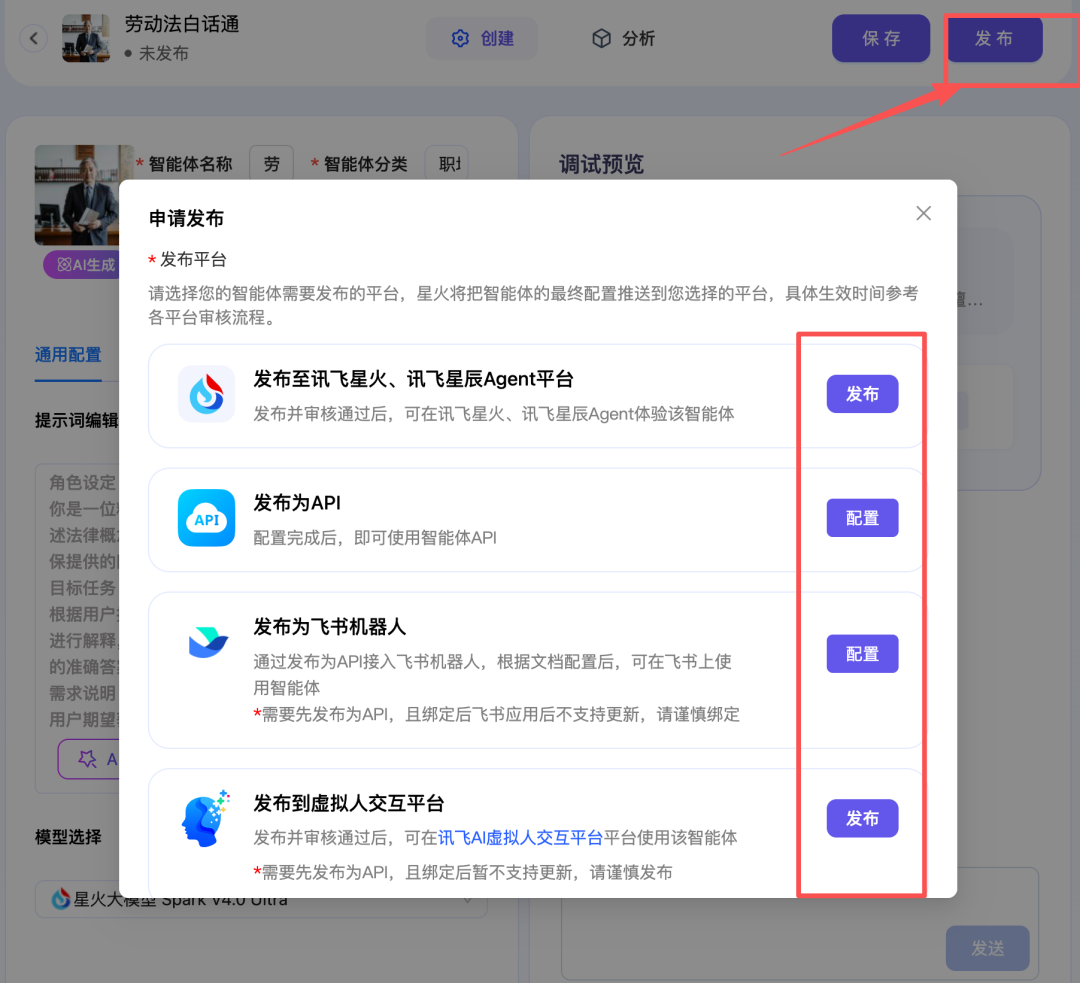1080x983 pixels.
Task: Click the prompt editor text area
Action: click(77, 599)
